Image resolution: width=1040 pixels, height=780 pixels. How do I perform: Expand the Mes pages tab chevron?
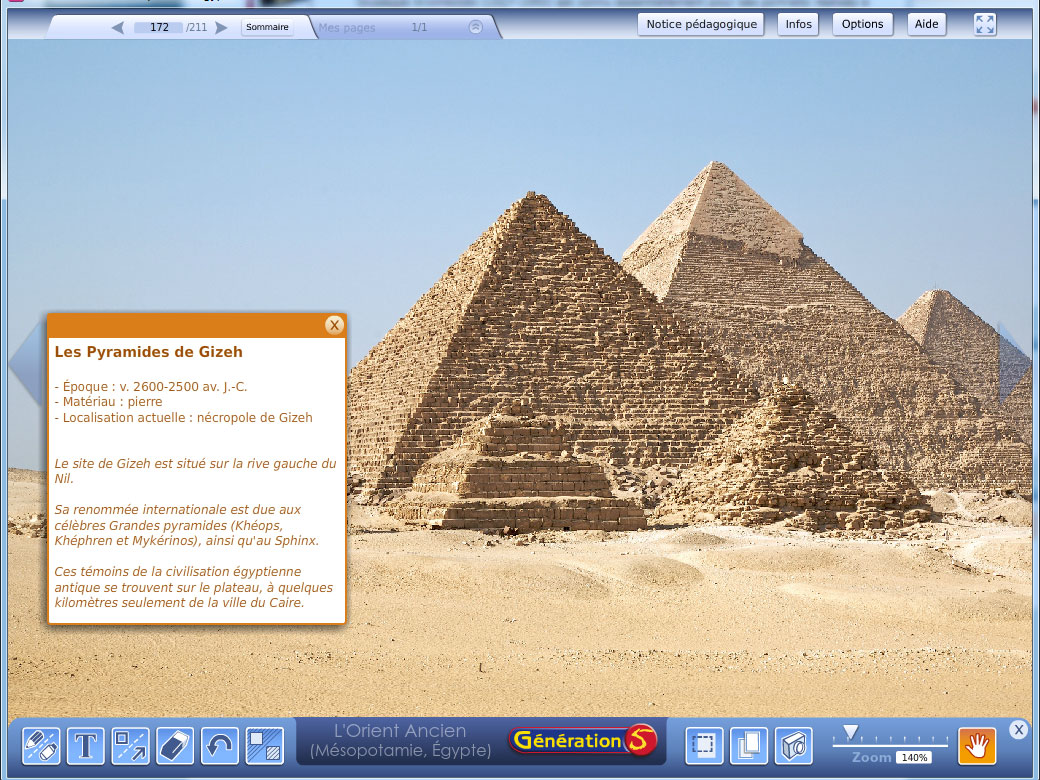point(476,27)
